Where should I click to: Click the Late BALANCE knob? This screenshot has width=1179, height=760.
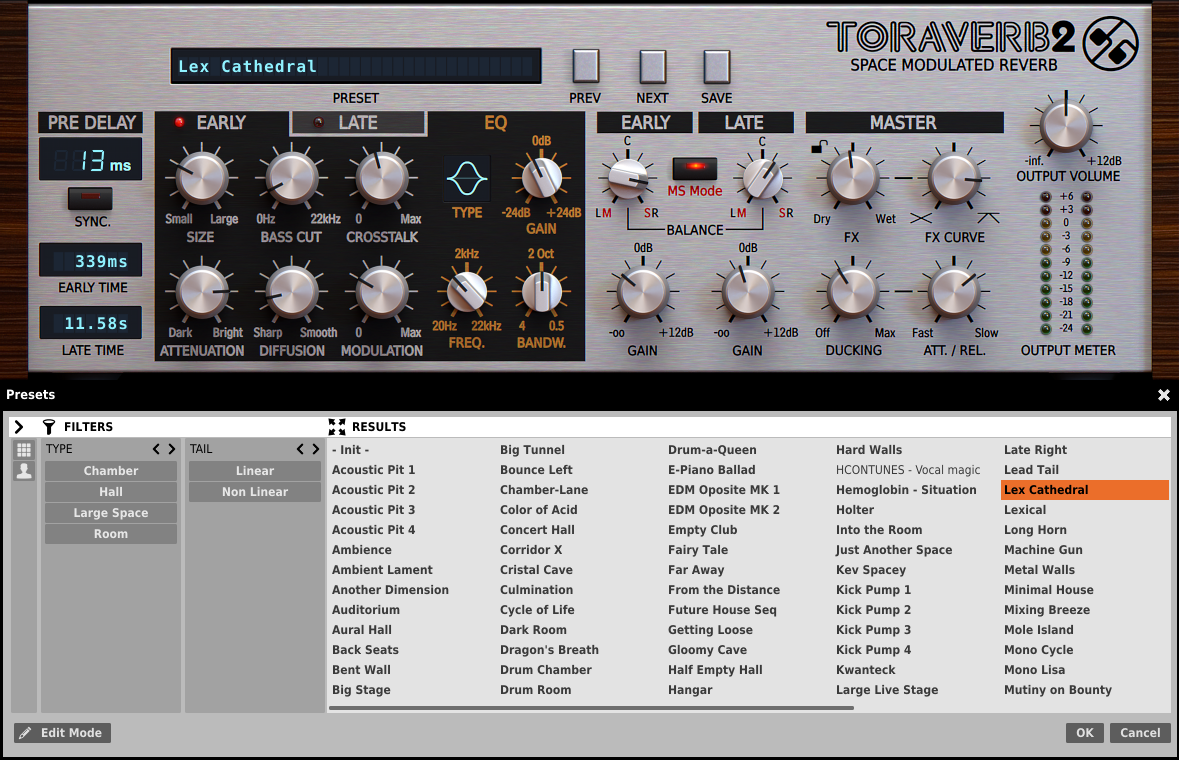pyautogui.click(x=762, y=178)
